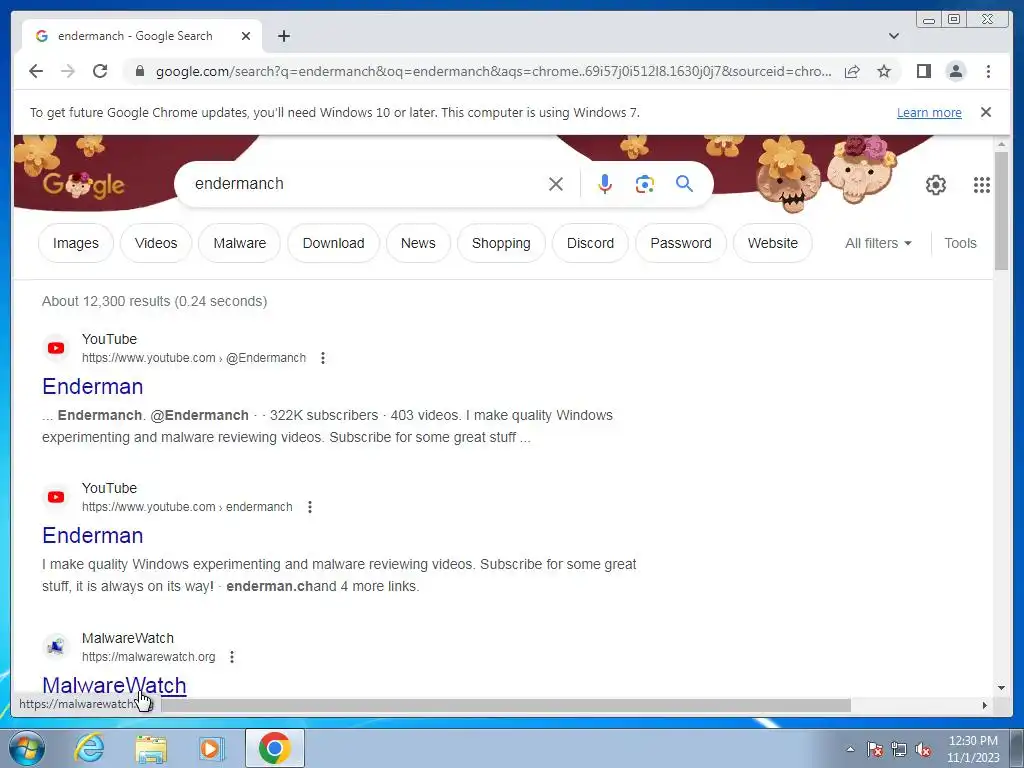
Task: Open the taskbar clock 12:30 PM
Action: 973,749
